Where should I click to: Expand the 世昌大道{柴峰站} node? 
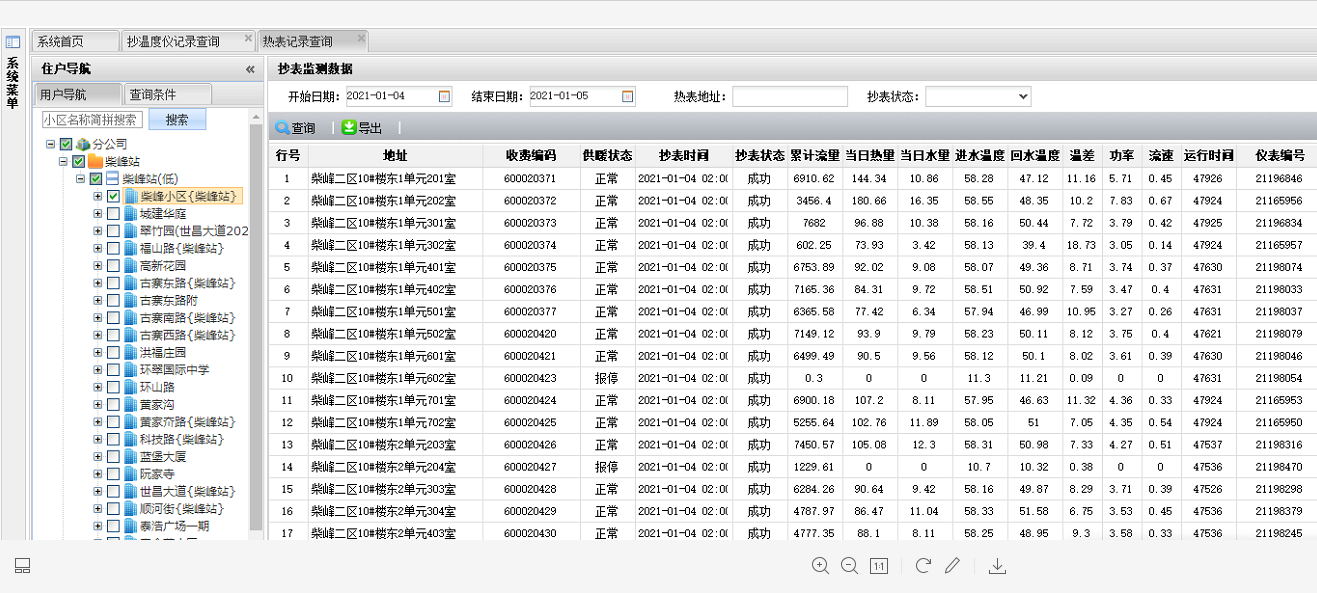[x=98, y=491]
